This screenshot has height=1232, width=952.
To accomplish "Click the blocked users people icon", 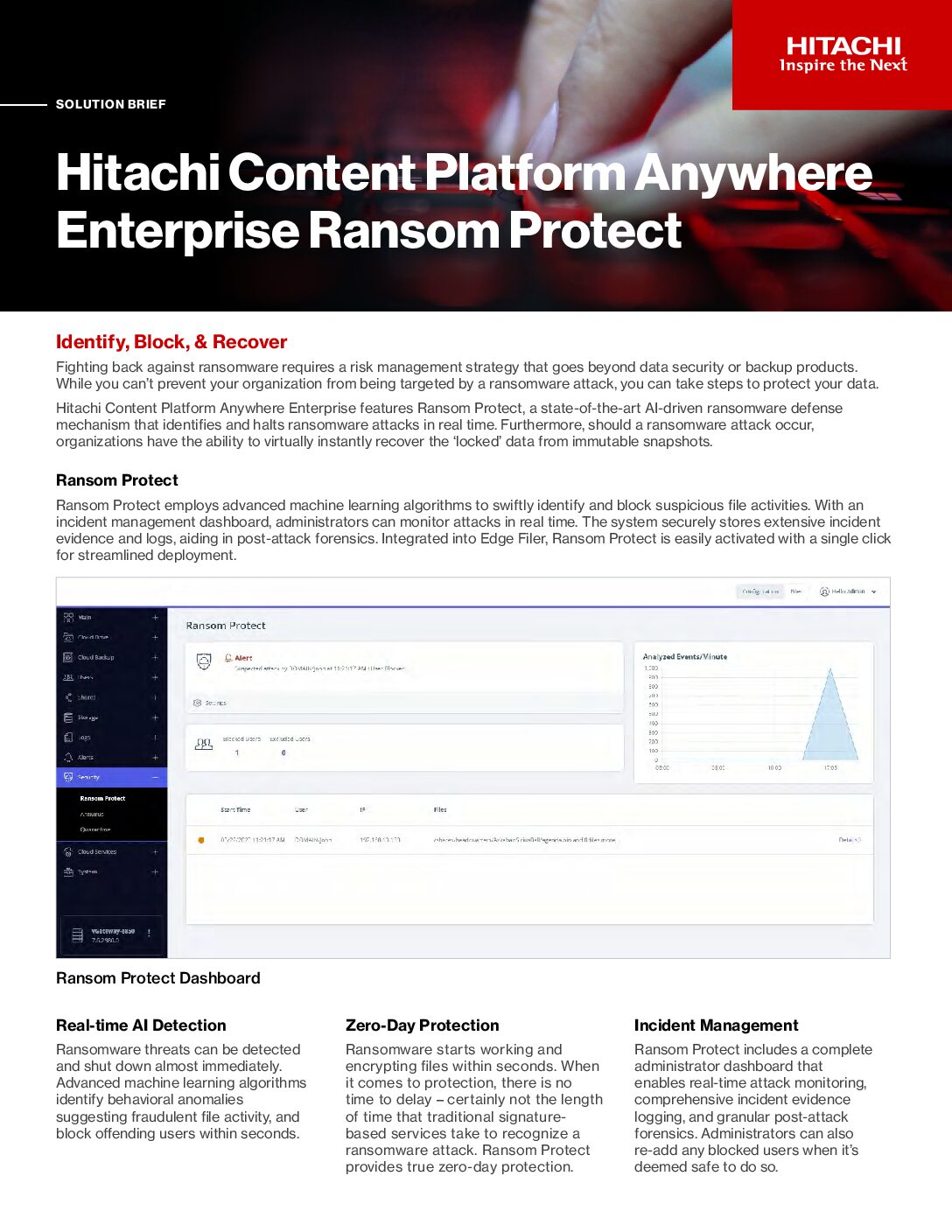I will tap(204, 745).
